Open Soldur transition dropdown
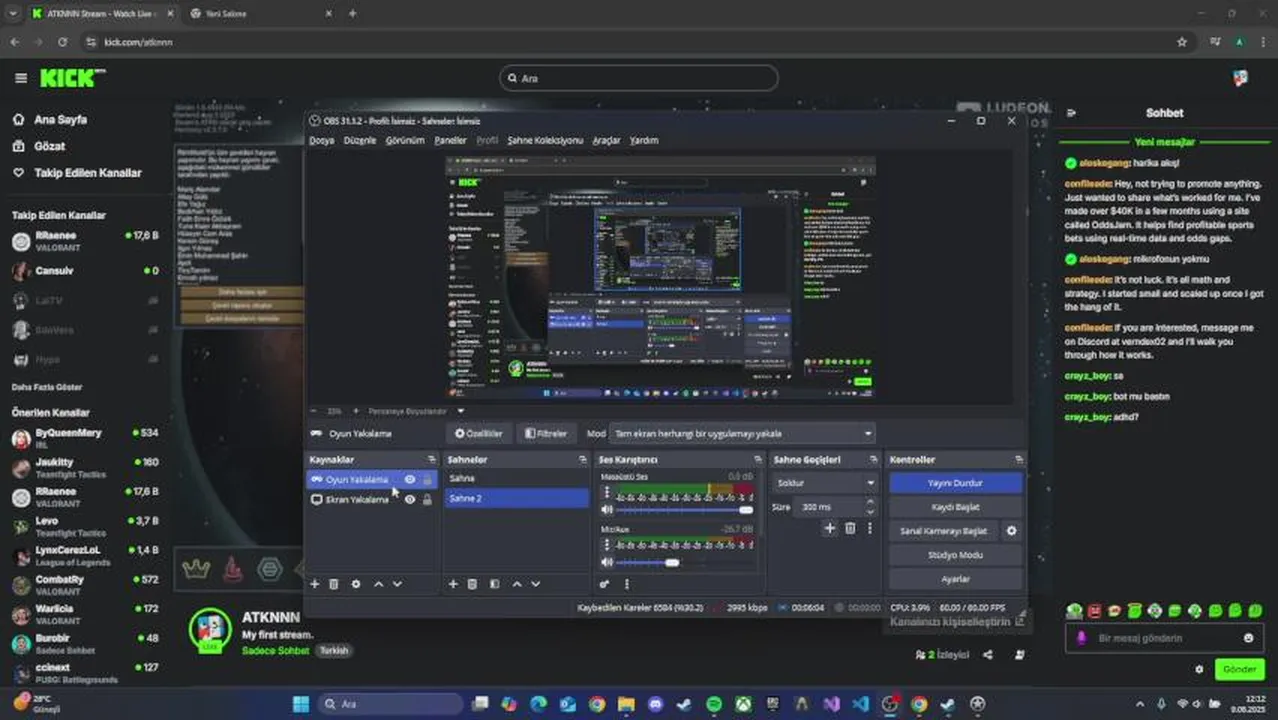 825,483
